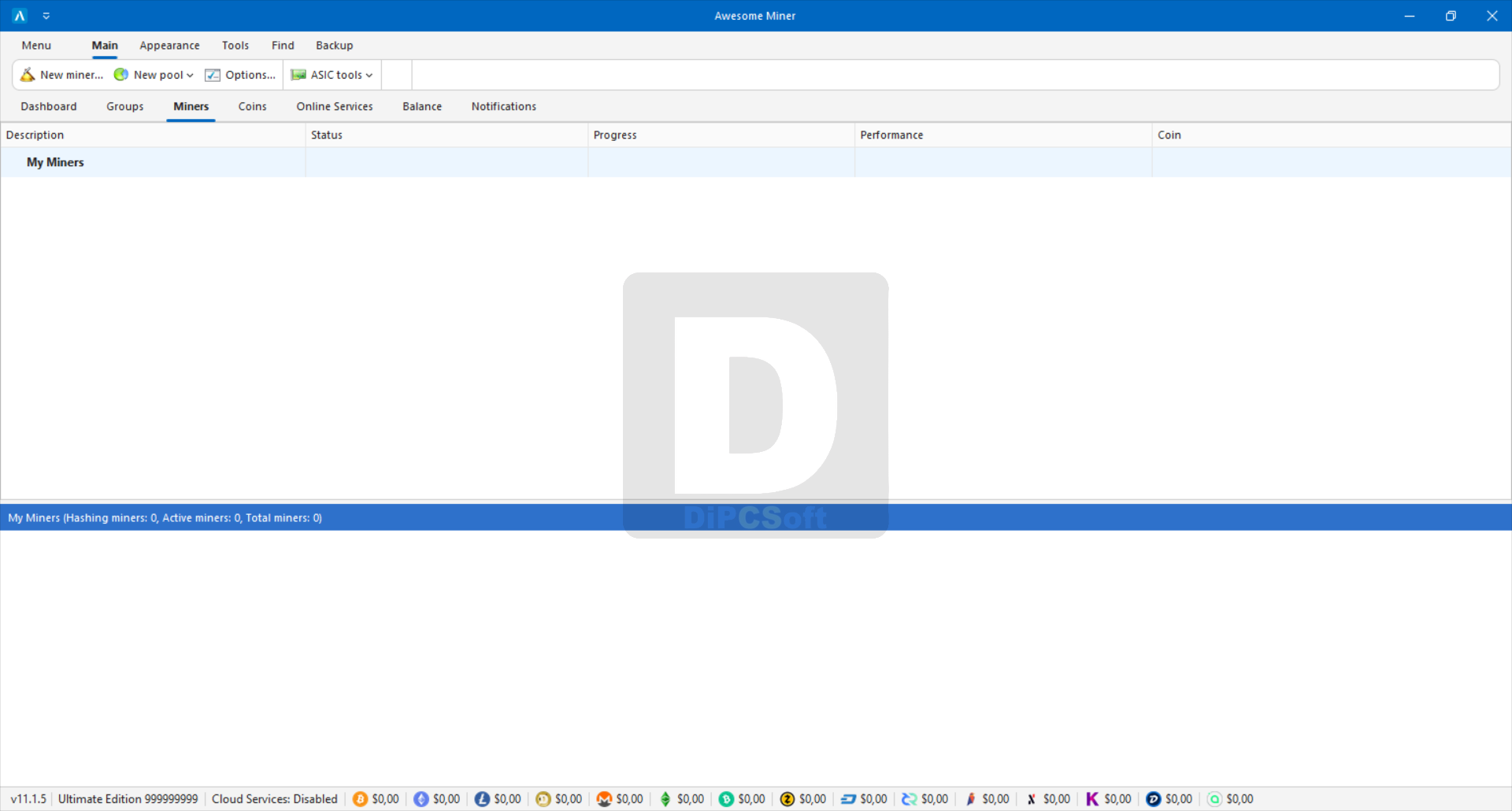The height and width of the screenshot is (811, 1512).
Task: Go to the Groups view tab
Action: click(125, 106)
